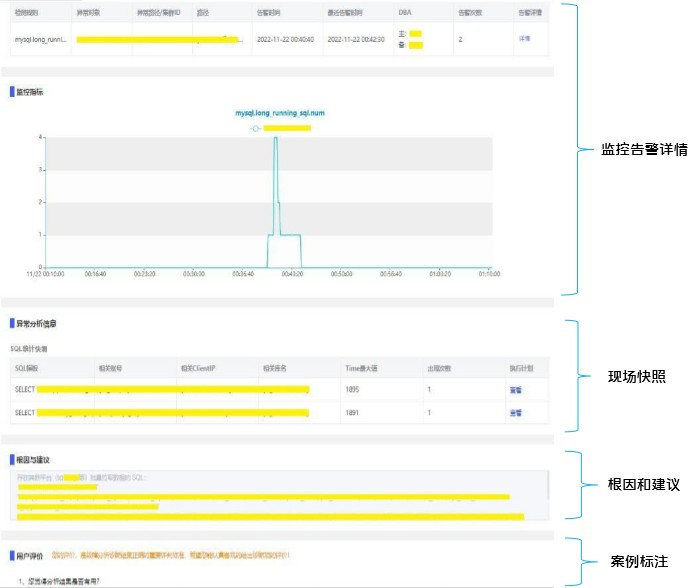Click the 告警时间 column header
The image size is (688, 588).
[273, 13]
